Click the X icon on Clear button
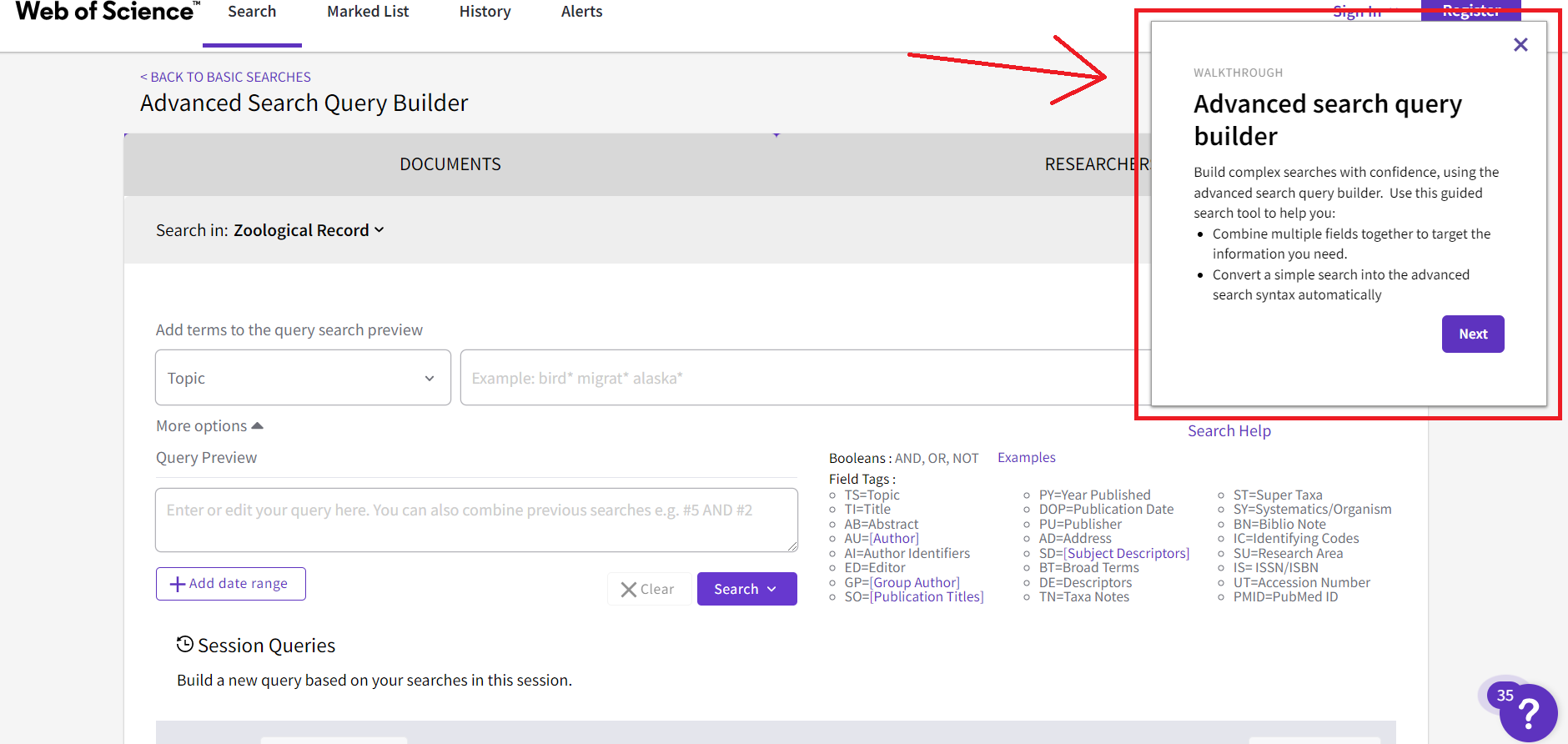Screen dimensions: 1568x744 629,590
